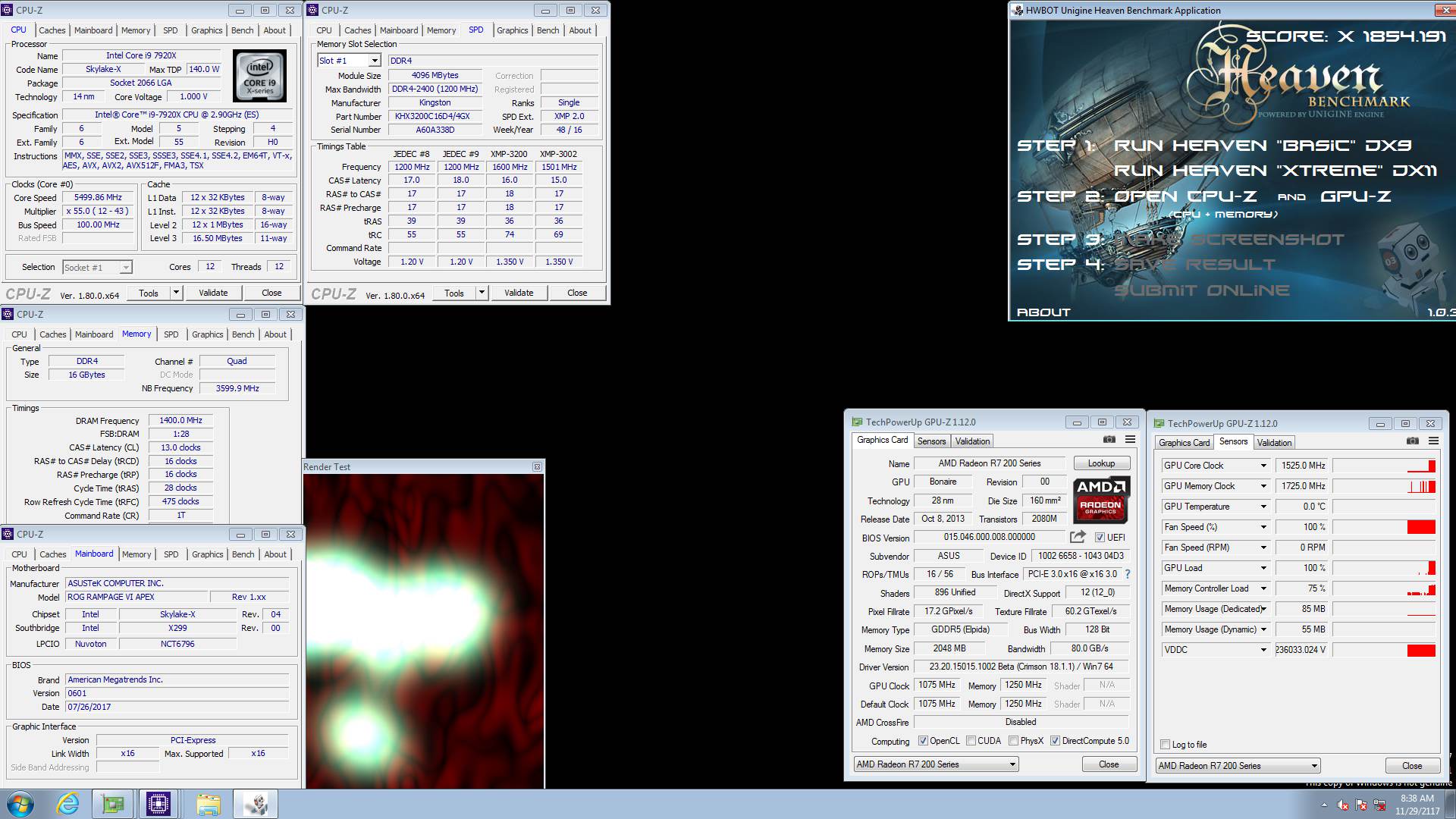Click Submit Online in HWBOT Heaven
1456x819 pixels.
[1201, 290]
